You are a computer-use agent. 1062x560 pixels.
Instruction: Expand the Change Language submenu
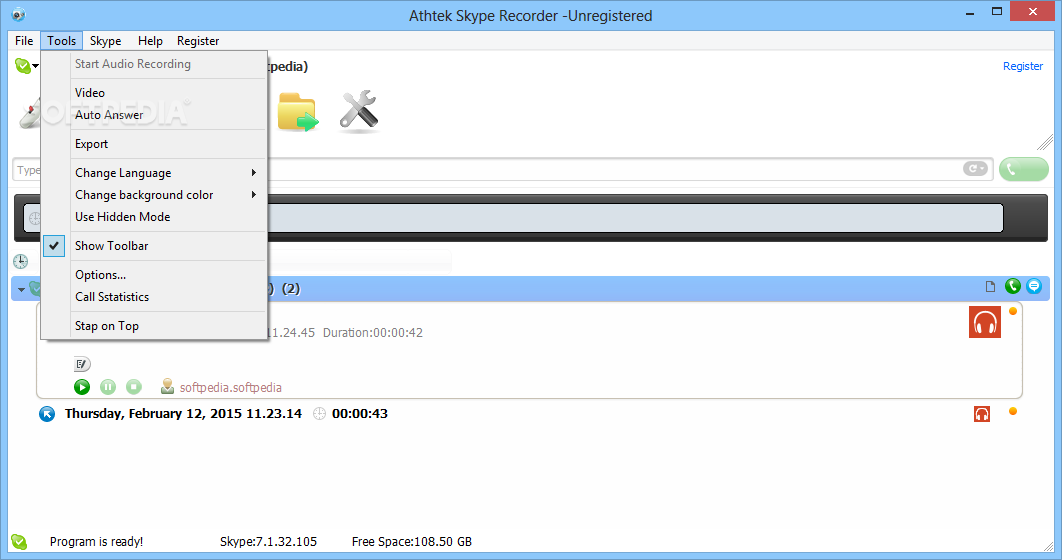click(154, 173)
